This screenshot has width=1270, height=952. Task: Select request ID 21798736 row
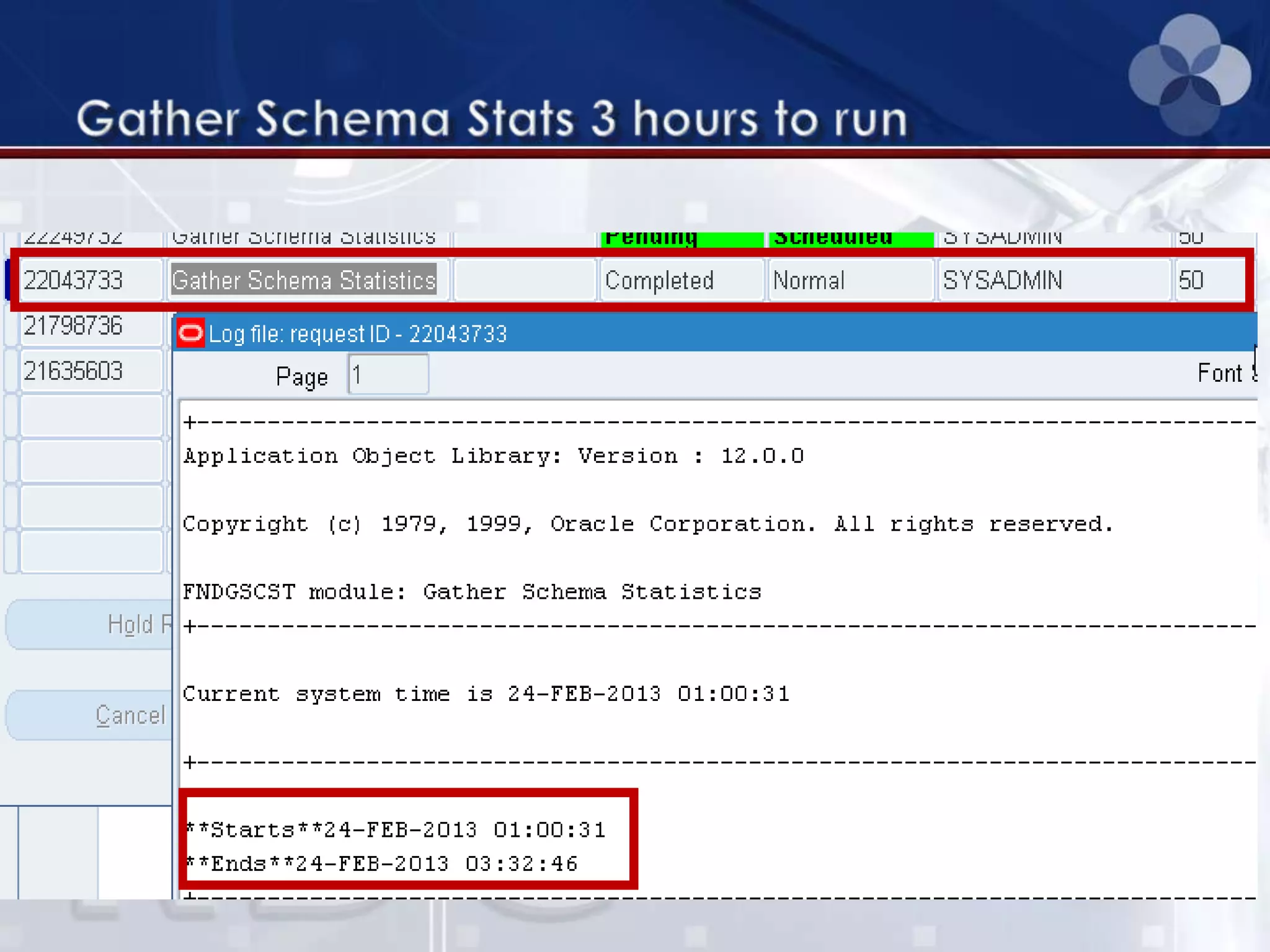pyautogui.click(x=91, y=327)
